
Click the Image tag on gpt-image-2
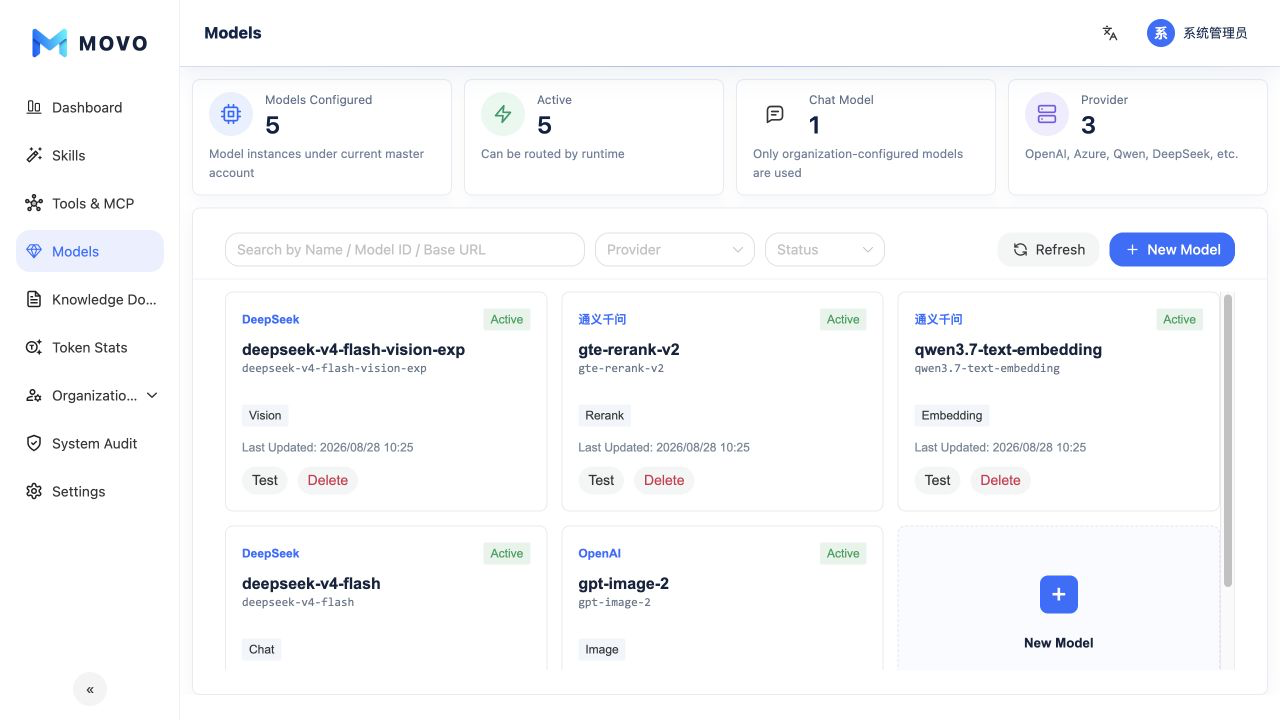tap(602, 649)
